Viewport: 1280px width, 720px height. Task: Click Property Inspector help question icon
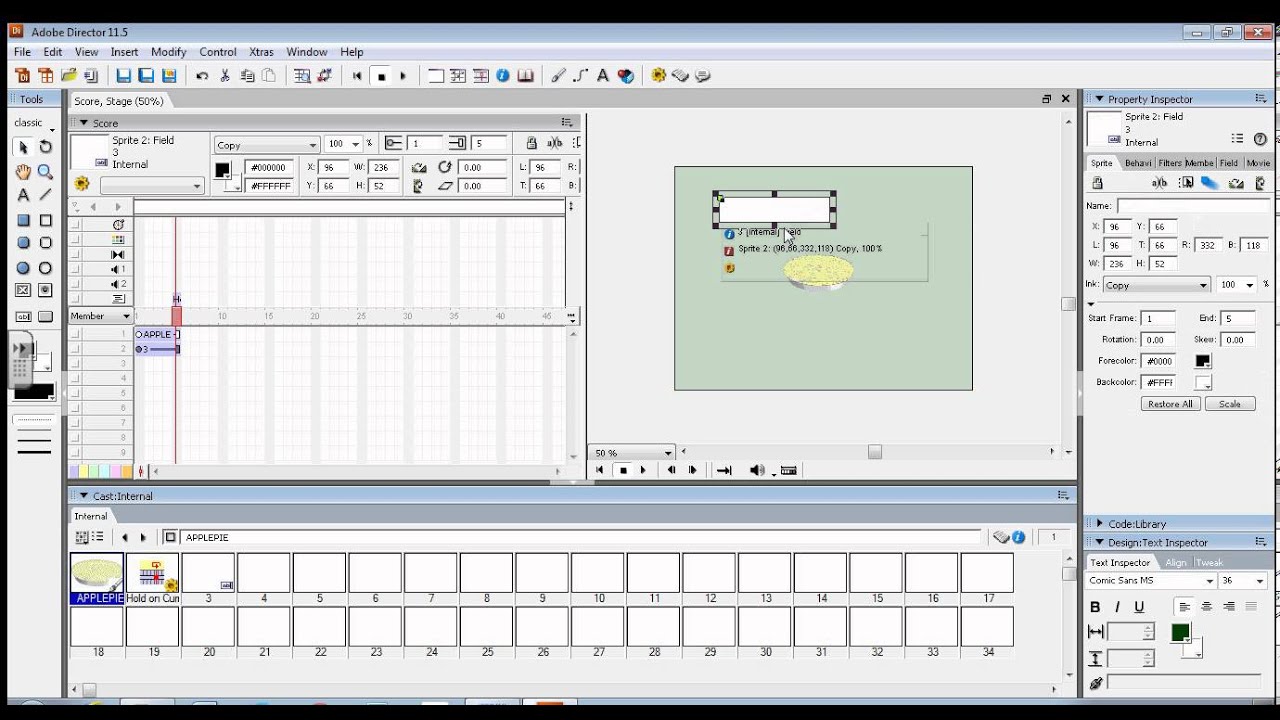coord(1260,139)
